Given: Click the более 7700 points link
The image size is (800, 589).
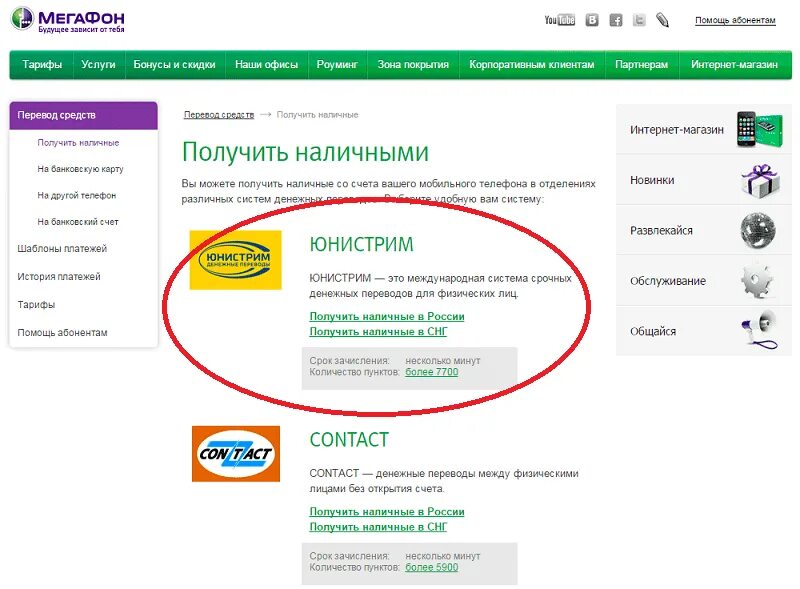Looking at the screenshot, I should (432, 372).
